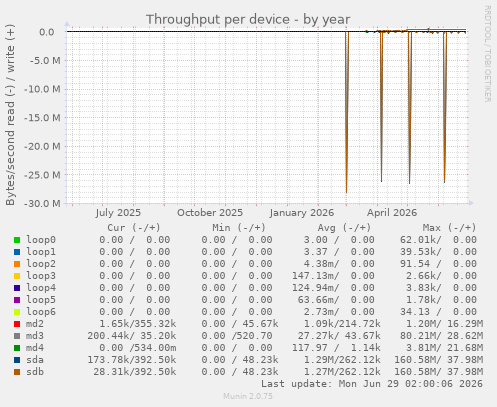This screenshot has height=407, width=497.
Task: Click sdb max value '160.58M/ 37.98M'
Action: [439, 372]
